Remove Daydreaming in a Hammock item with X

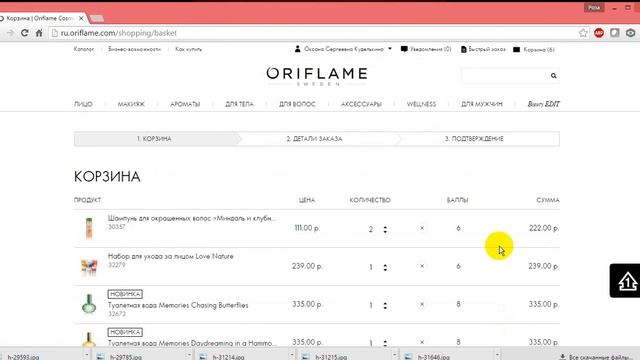click(x=422, y=342)
